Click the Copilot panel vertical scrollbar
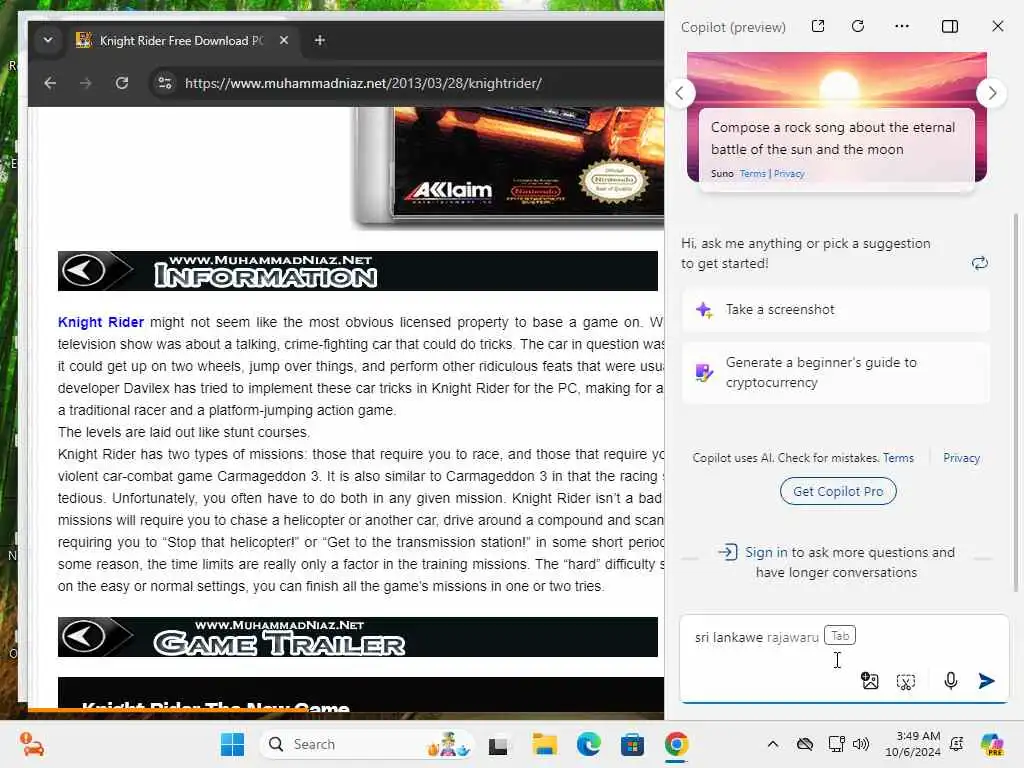The width and height of the screenshot is (1024, 768). point(1016,402)
